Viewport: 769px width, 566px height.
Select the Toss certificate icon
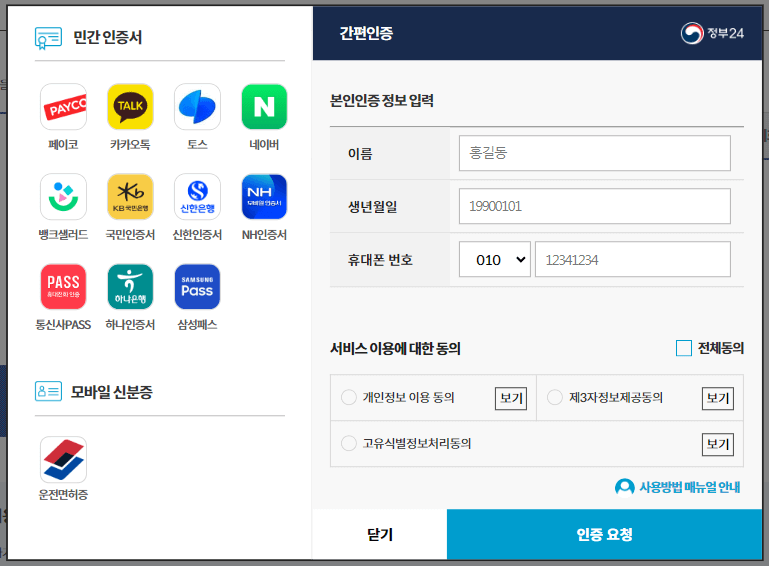tap(197, 106)
